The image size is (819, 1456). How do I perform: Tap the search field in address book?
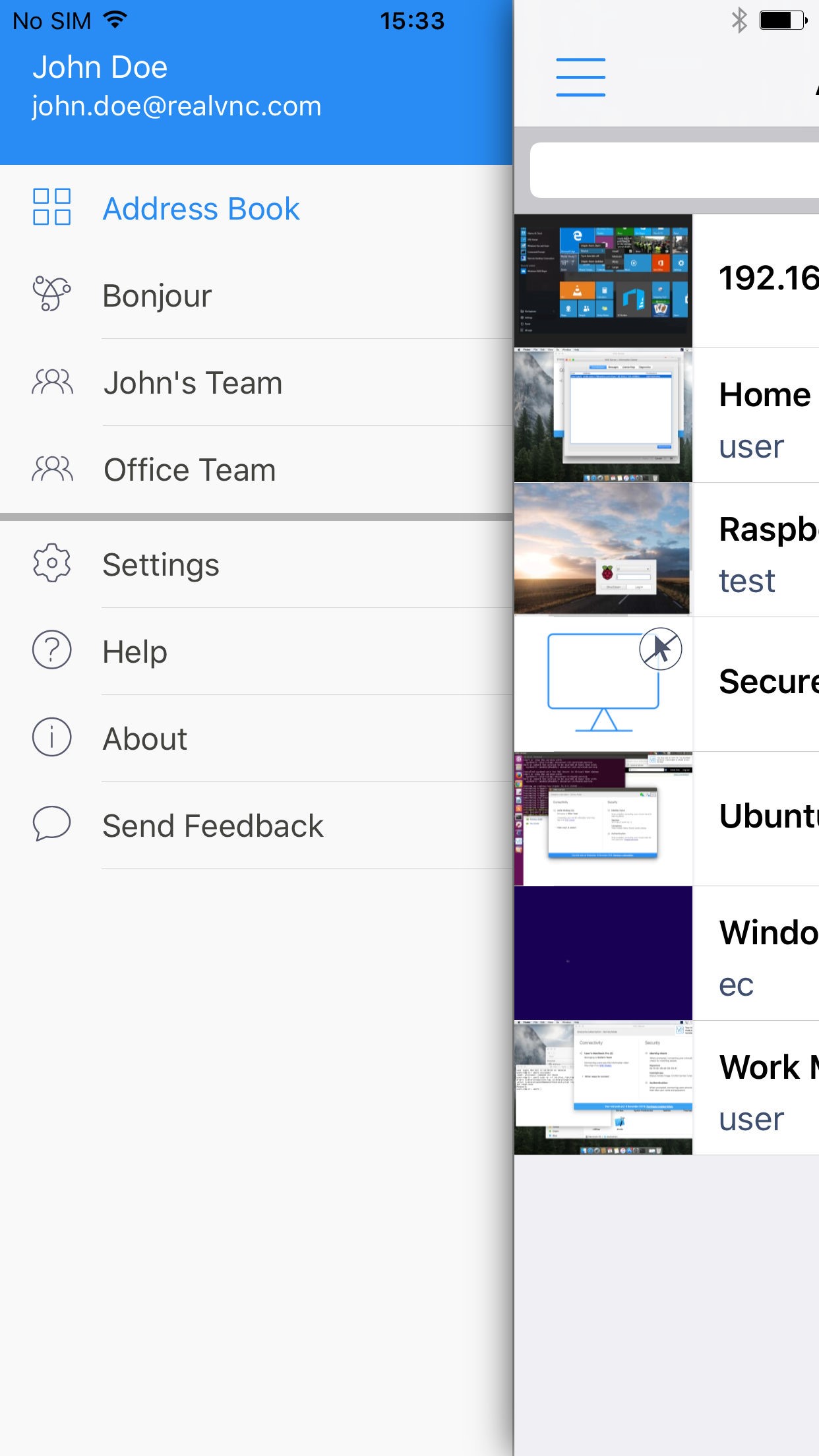[675, 170]
